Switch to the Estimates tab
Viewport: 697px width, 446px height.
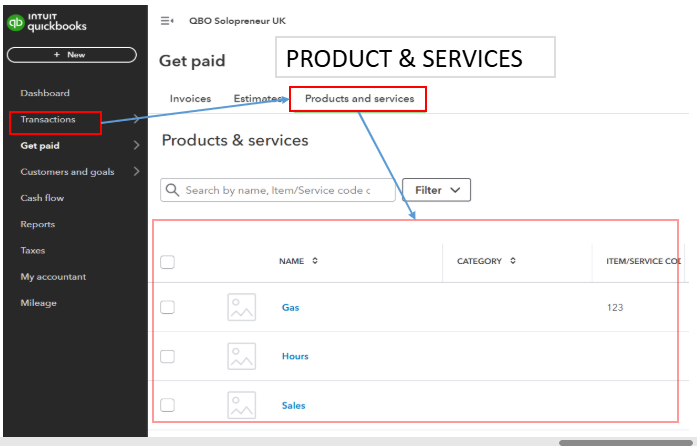point(258,99)
